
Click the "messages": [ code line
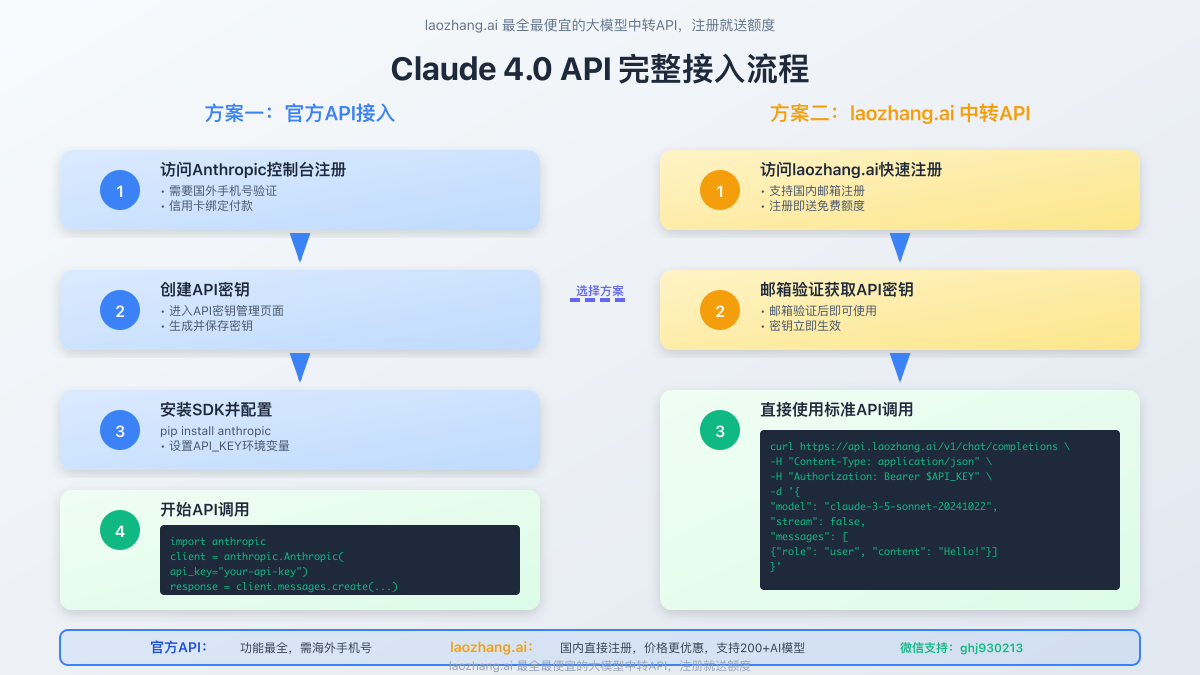(x=809, y=536)
